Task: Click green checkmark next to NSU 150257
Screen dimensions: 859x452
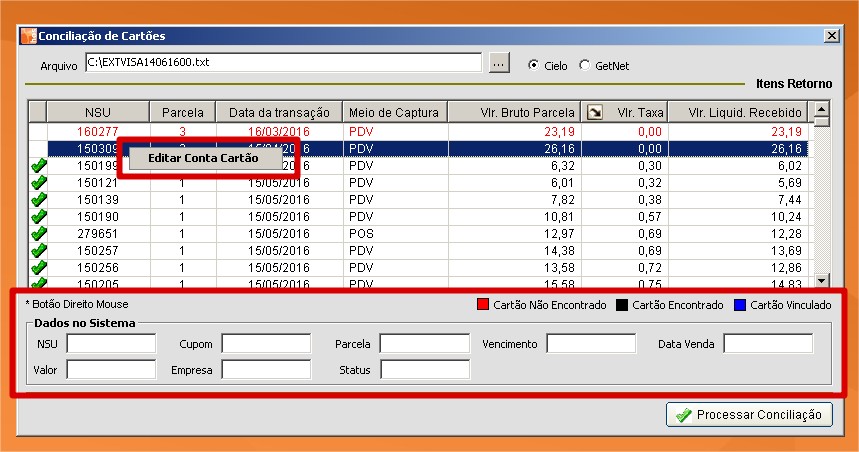Action: [x=39, y=251]
